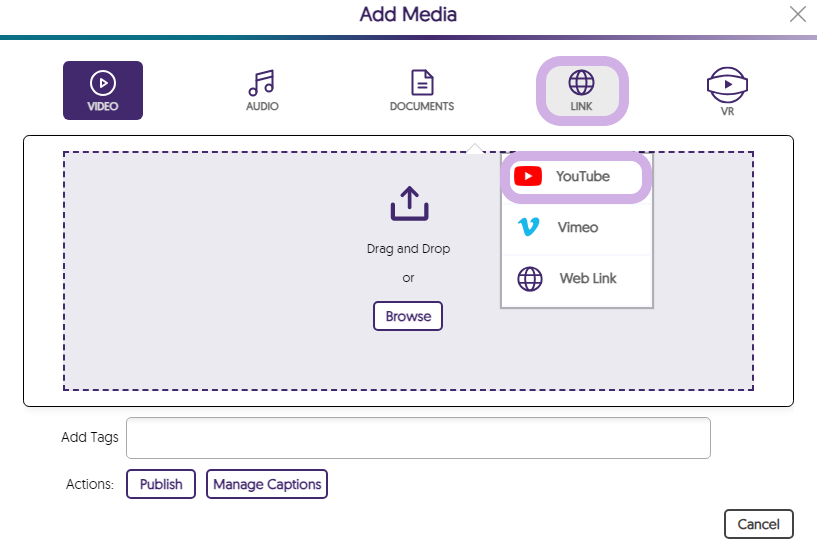Viewport: 817px width, 549px height.
Task: Click the Web Link globe icon
Action: click(x=529, y=278)
